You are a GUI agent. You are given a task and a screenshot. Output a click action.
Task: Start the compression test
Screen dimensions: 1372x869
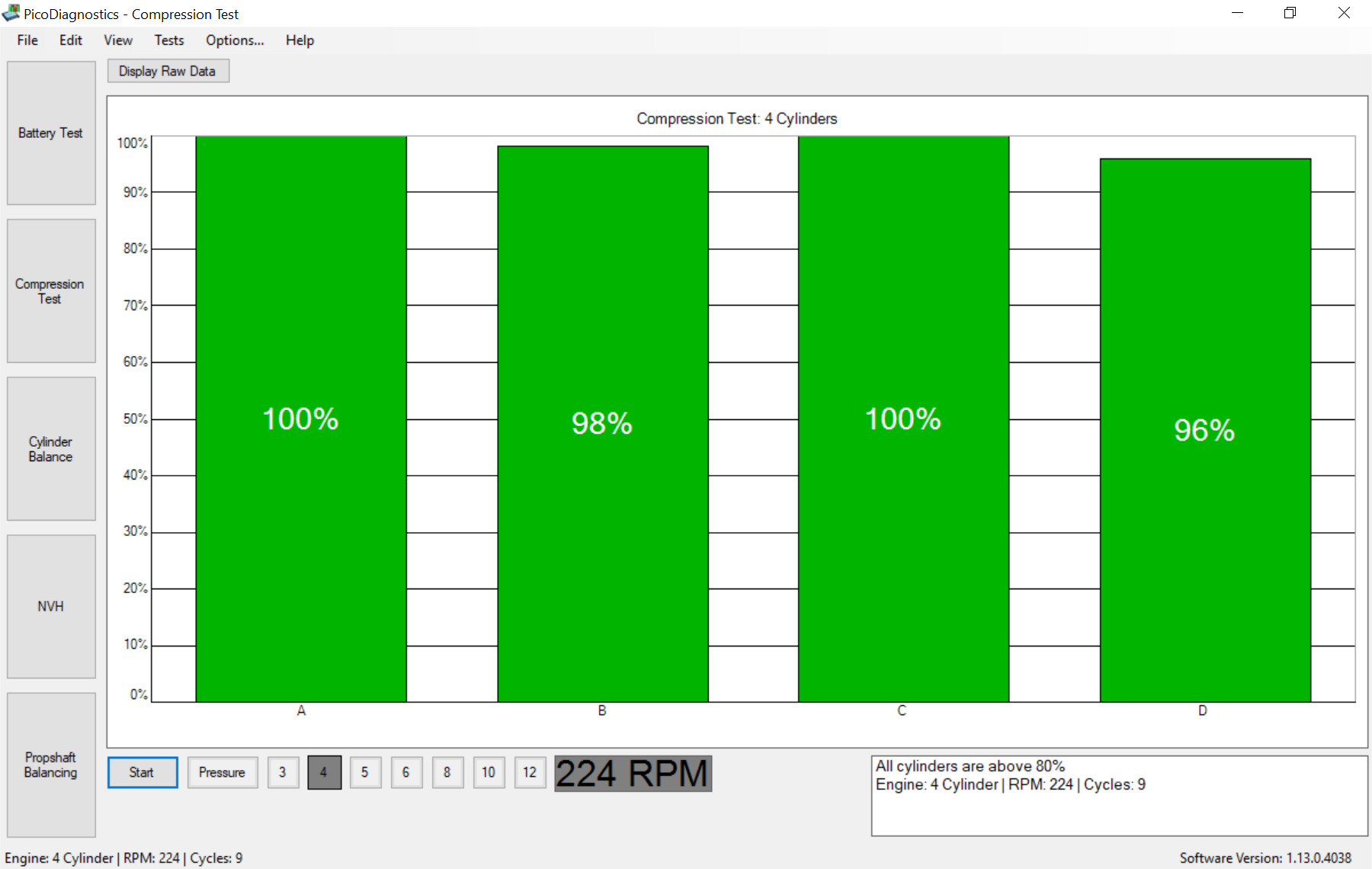pos(143,772)
